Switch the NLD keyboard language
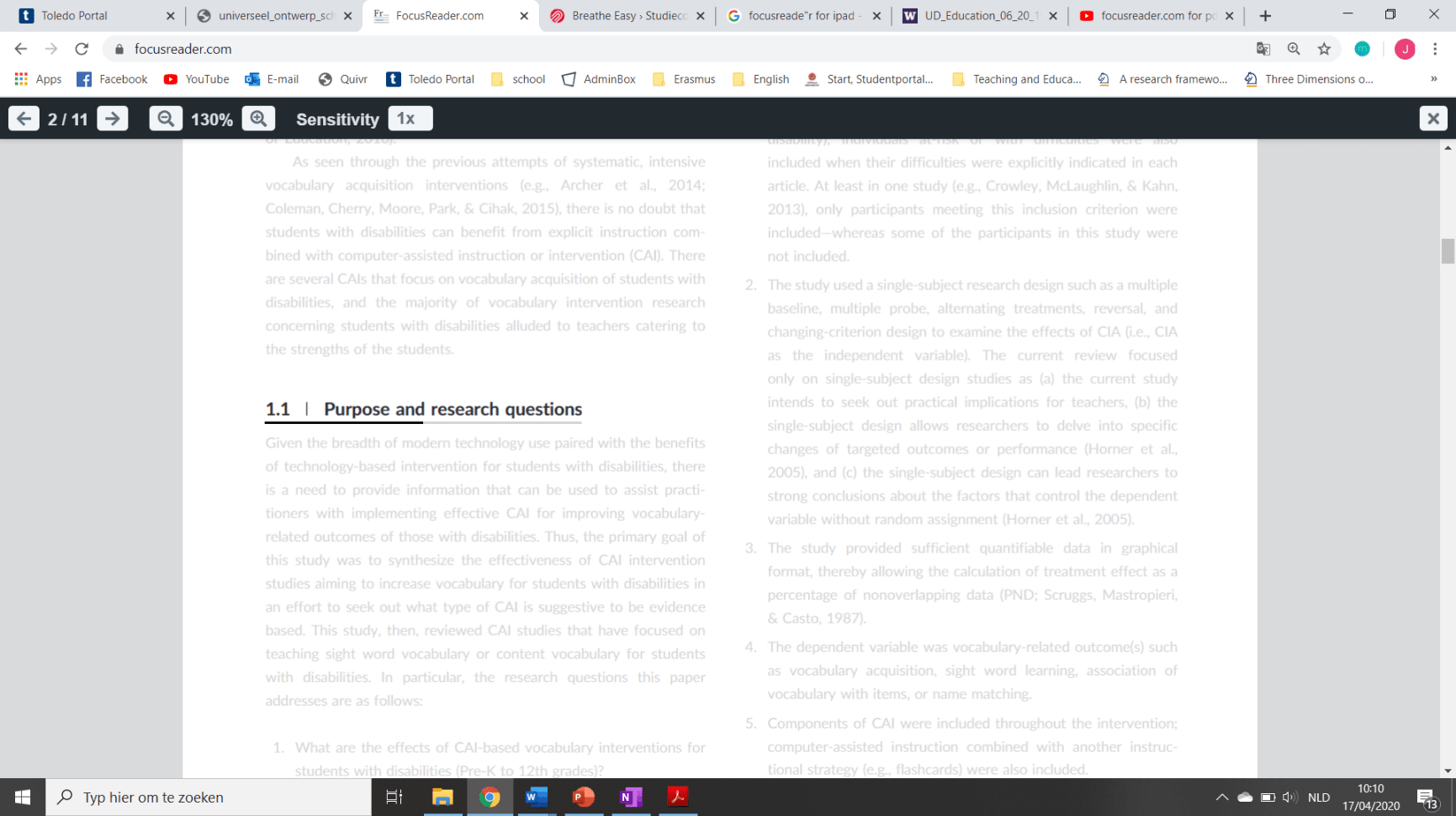 (1319, 797)
